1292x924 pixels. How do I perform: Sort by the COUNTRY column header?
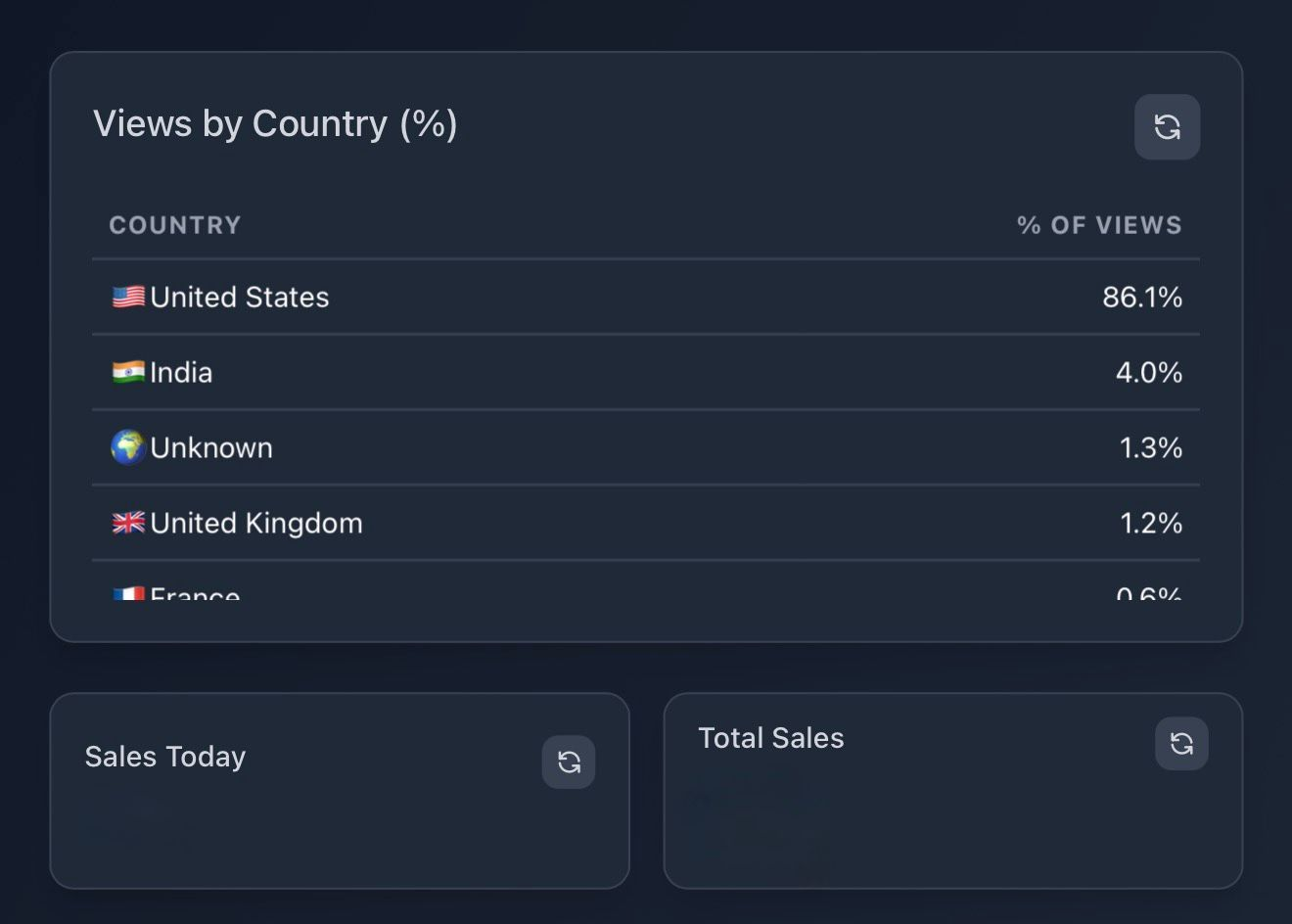coord(174,224)
